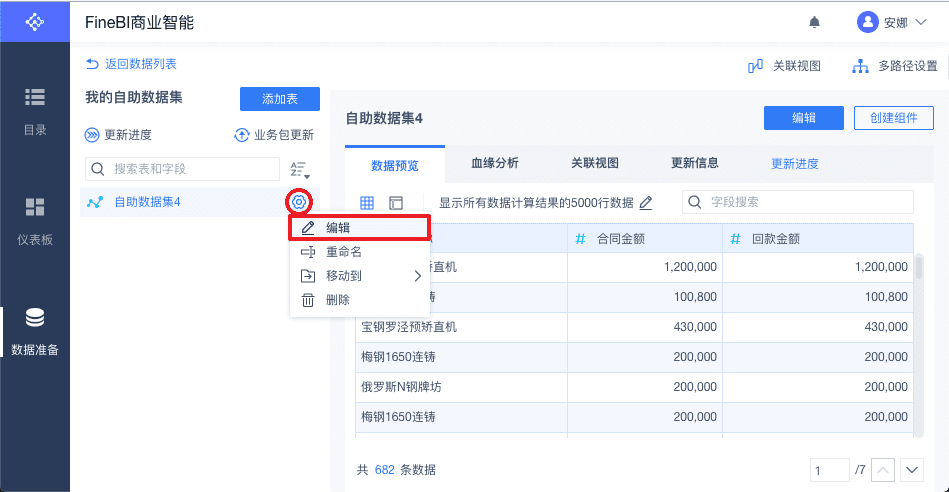Click the pencil icon beside 5000行数据
The width and height of the screenshot is (949, 492).
[x=646, y=202]
